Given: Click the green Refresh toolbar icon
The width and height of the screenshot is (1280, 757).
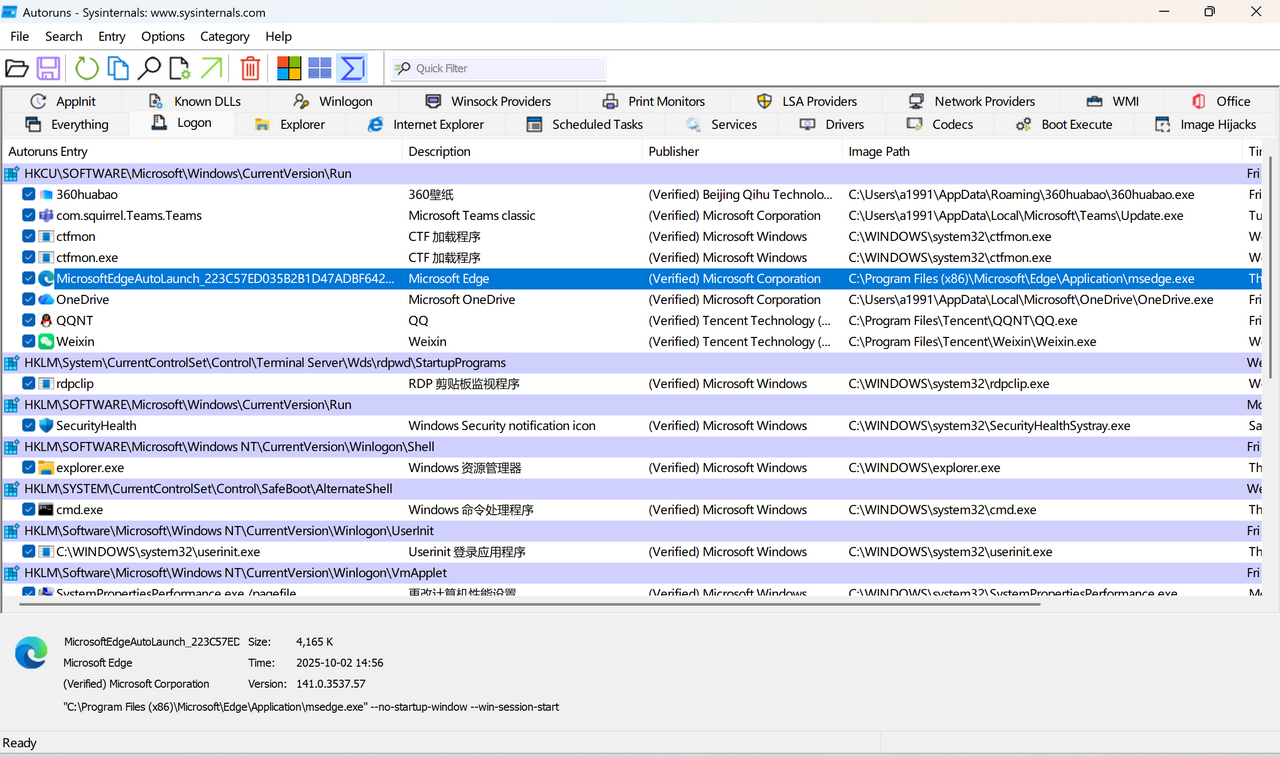Looking at the screenshot, I should [x=87, y=68].
